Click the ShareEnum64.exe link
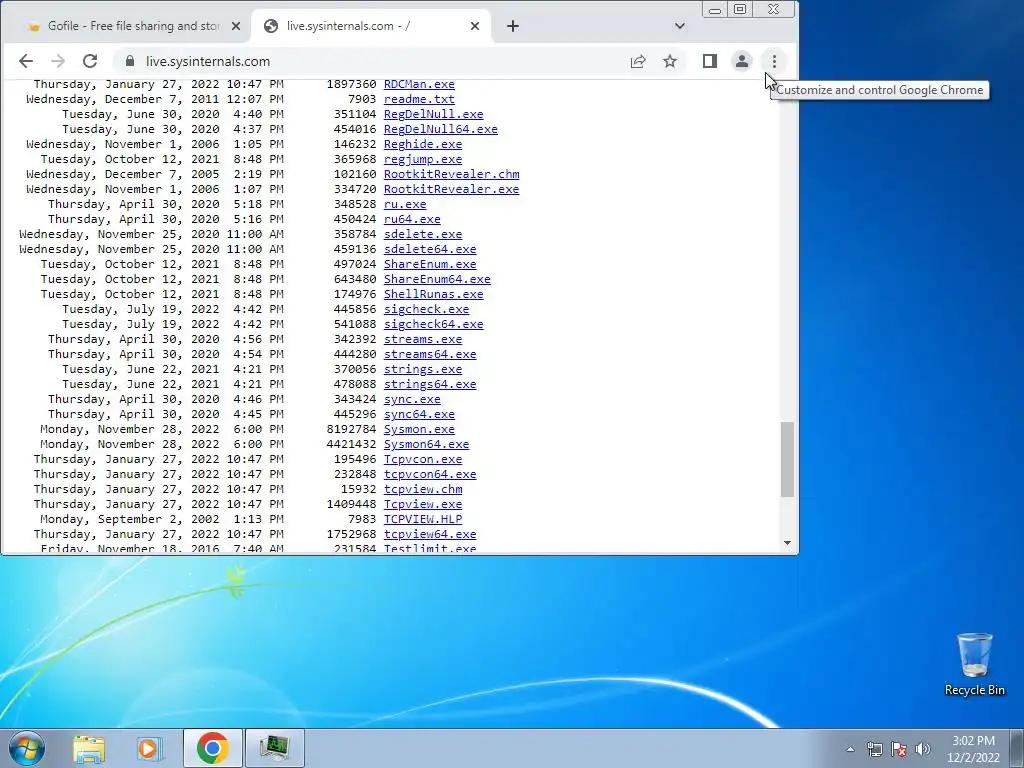The height and width of the screenshot is (768, 1024). click(x=438, y=280)
